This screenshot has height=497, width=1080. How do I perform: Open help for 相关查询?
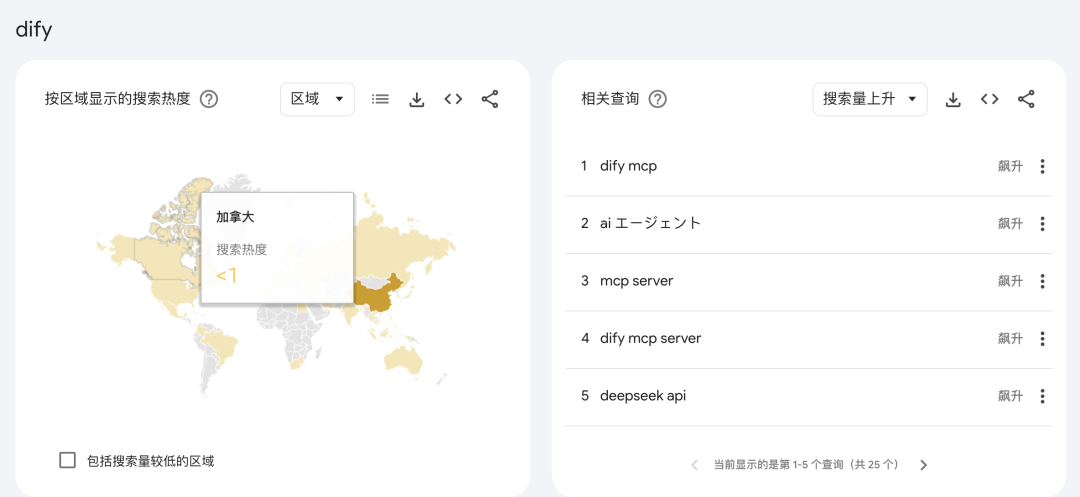[x=657, y=99]
